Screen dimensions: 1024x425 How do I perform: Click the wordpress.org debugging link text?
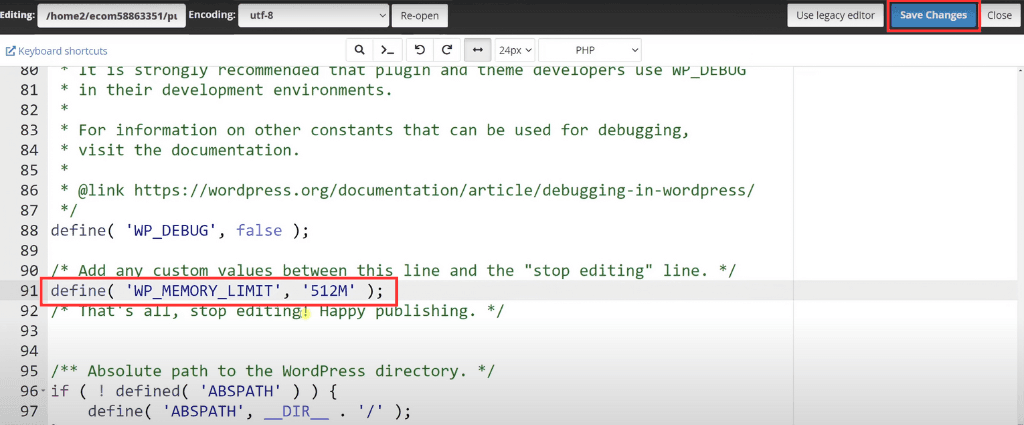[444, 191]
